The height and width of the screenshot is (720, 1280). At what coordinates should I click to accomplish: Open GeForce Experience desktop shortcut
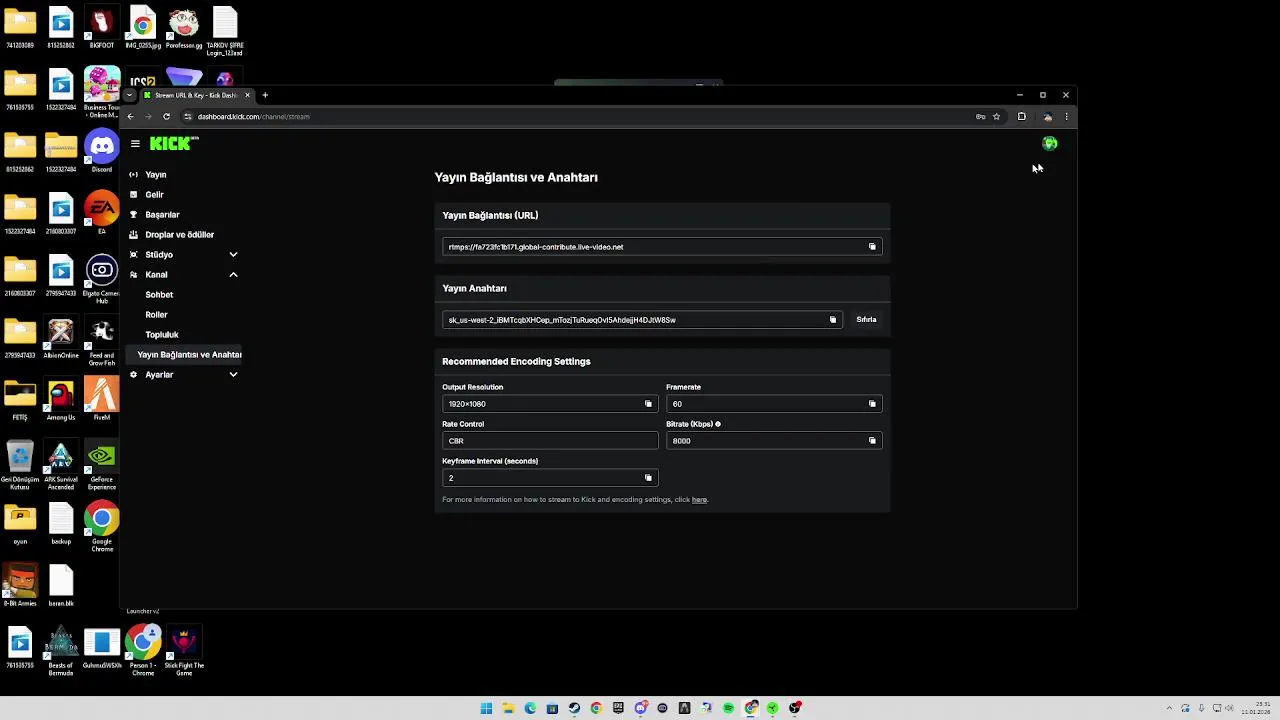pos(102,464)
